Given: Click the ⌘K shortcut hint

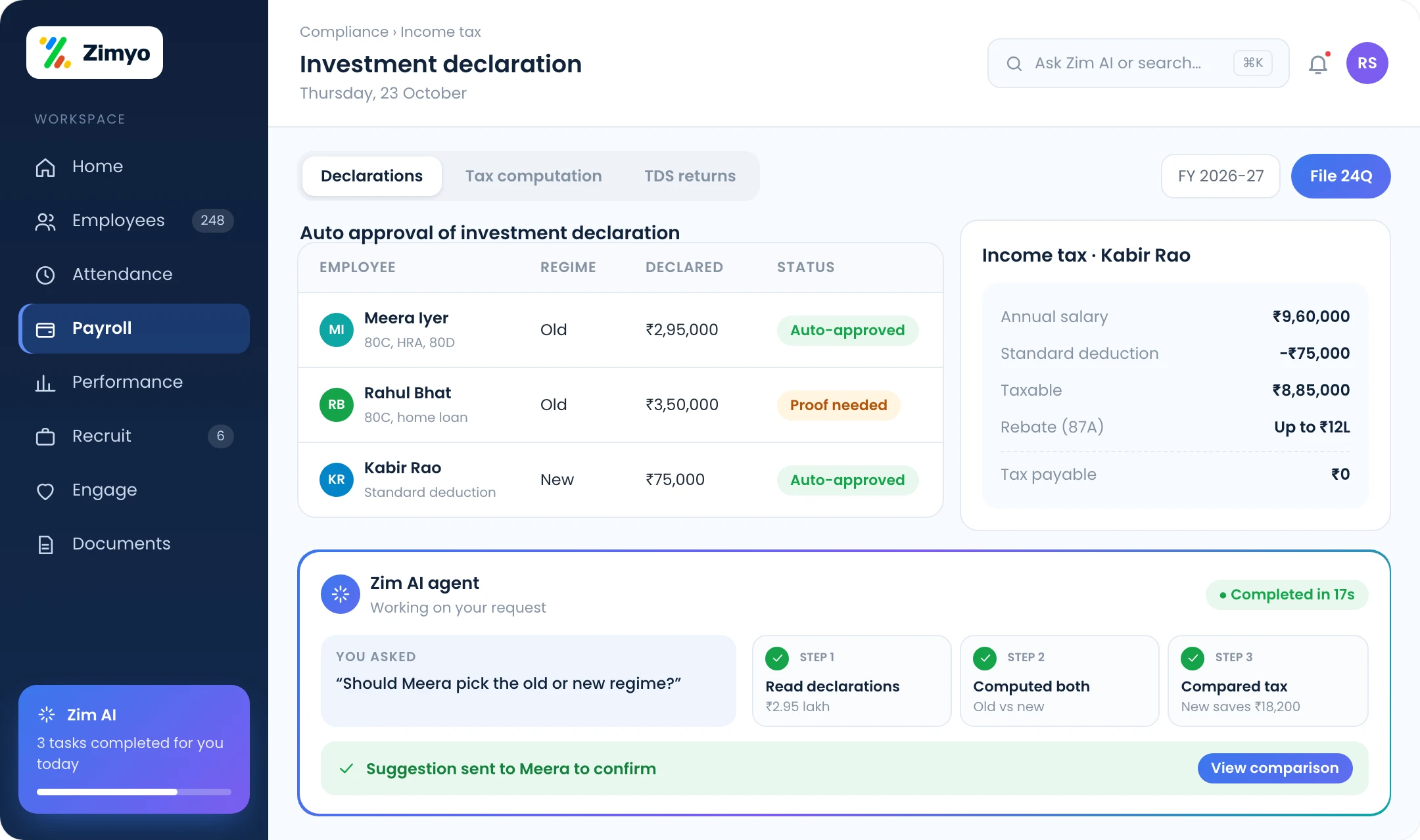Looking at the screenshot, I should pos(1253,63).
